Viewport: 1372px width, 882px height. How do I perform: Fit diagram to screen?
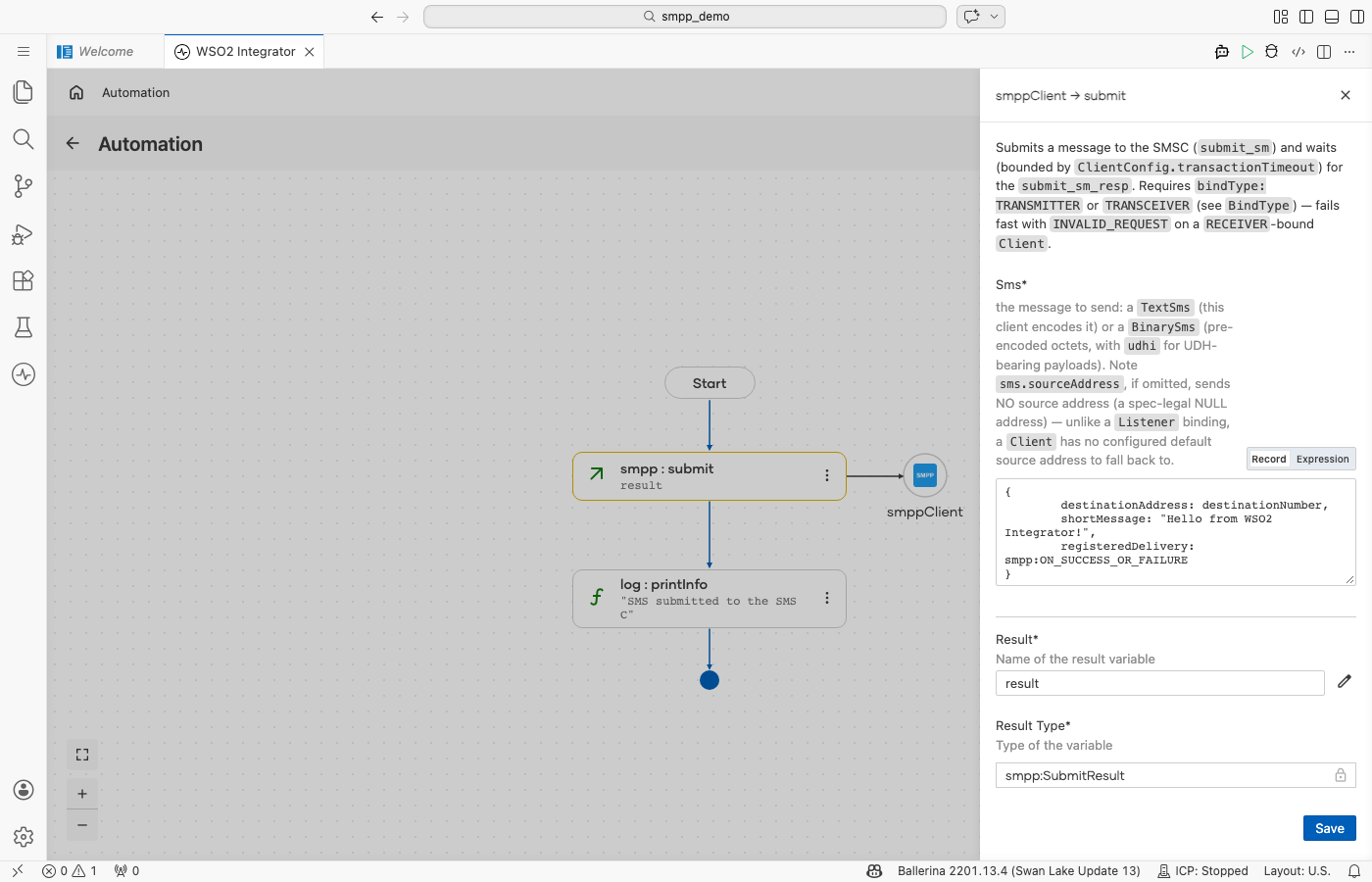82,755
